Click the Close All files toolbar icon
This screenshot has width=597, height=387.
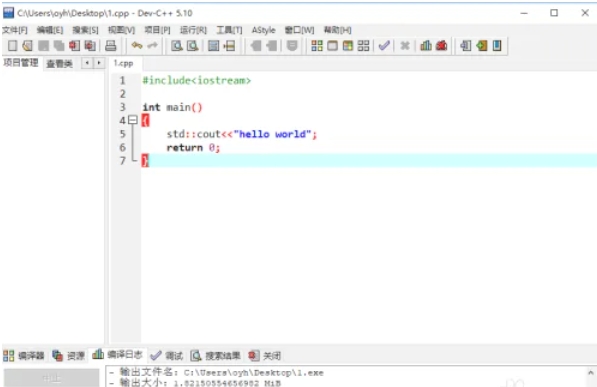pos(90,46)
